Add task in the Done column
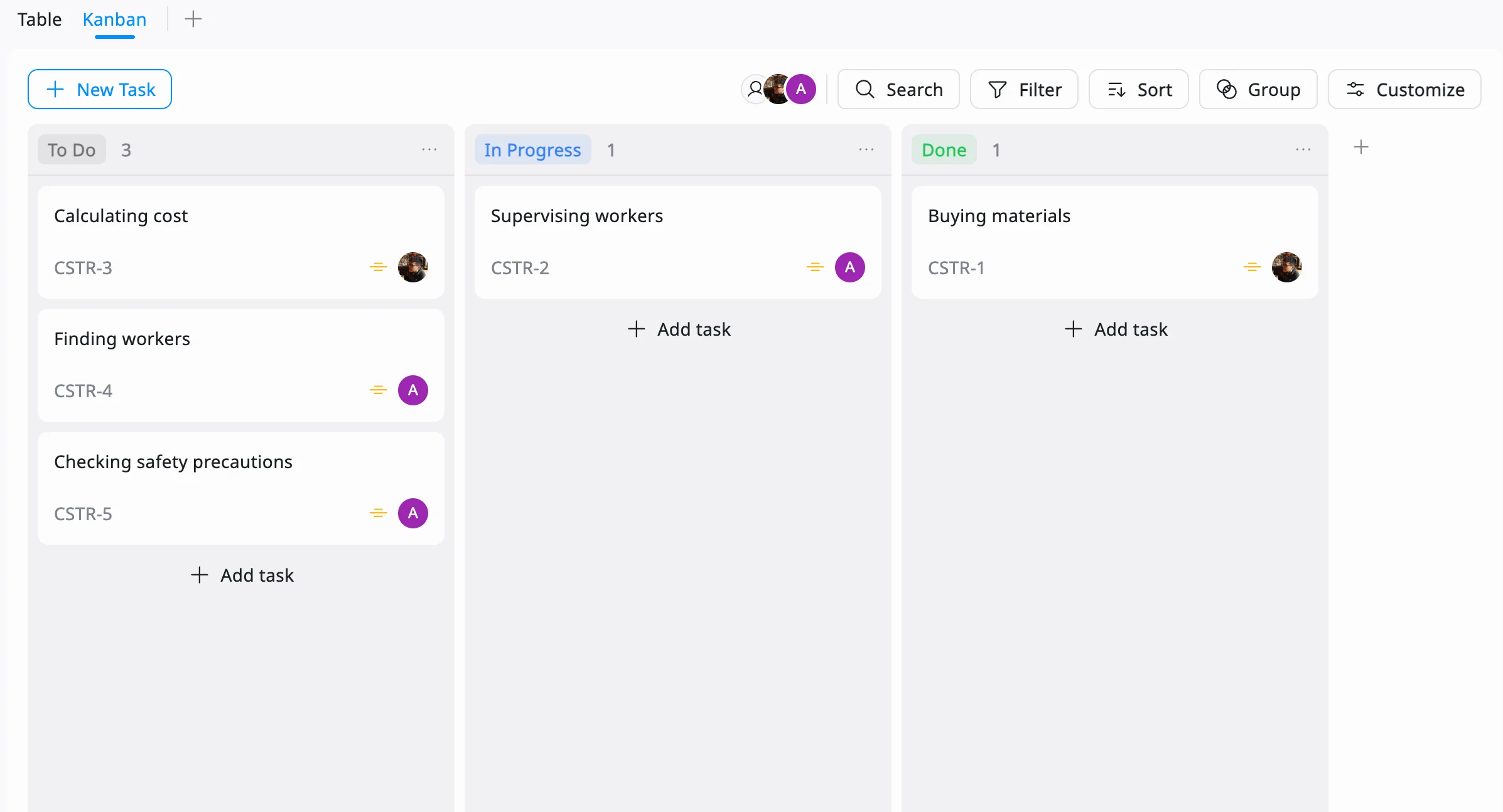This screenshot has width=1503, height=812. (1116, 329)
